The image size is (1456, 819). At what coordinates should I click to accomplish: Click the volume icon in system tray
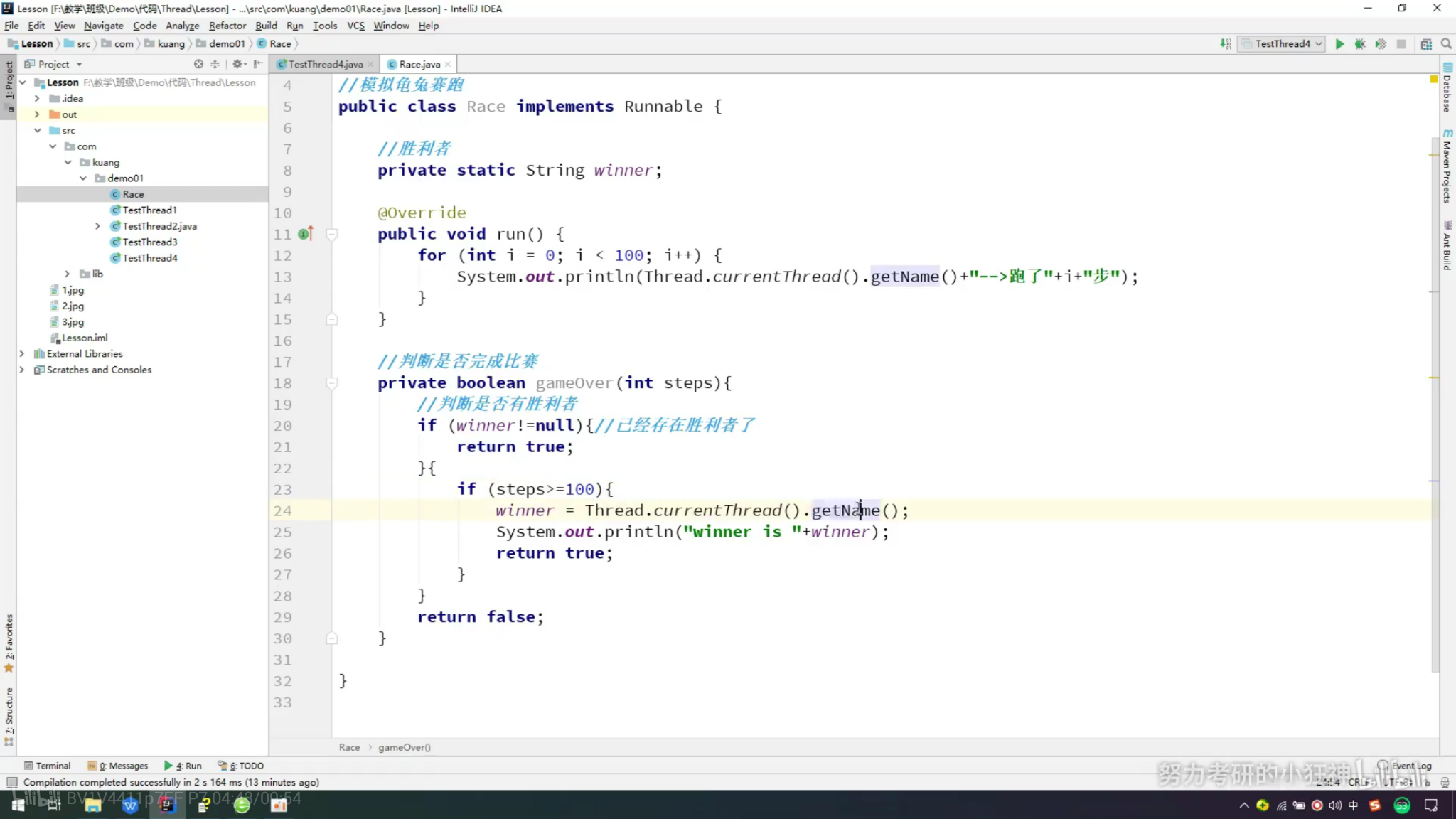1335,805
